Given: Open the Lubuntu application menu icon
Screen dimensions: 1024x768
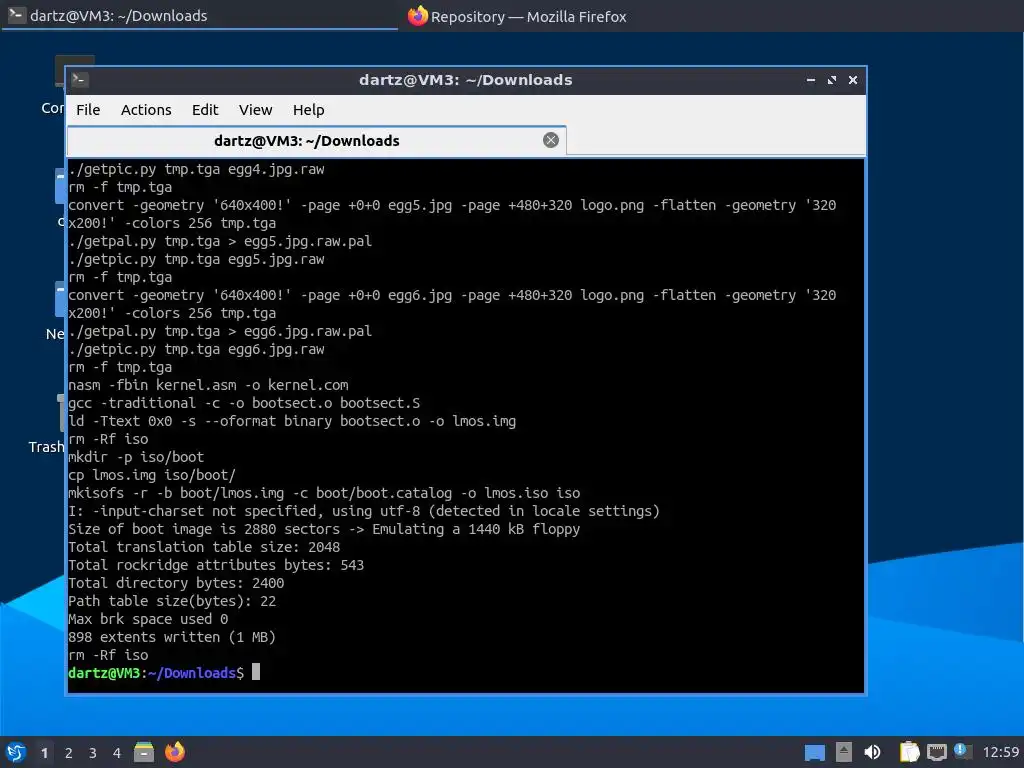Looking at the screenshot, I should [16, 752].
